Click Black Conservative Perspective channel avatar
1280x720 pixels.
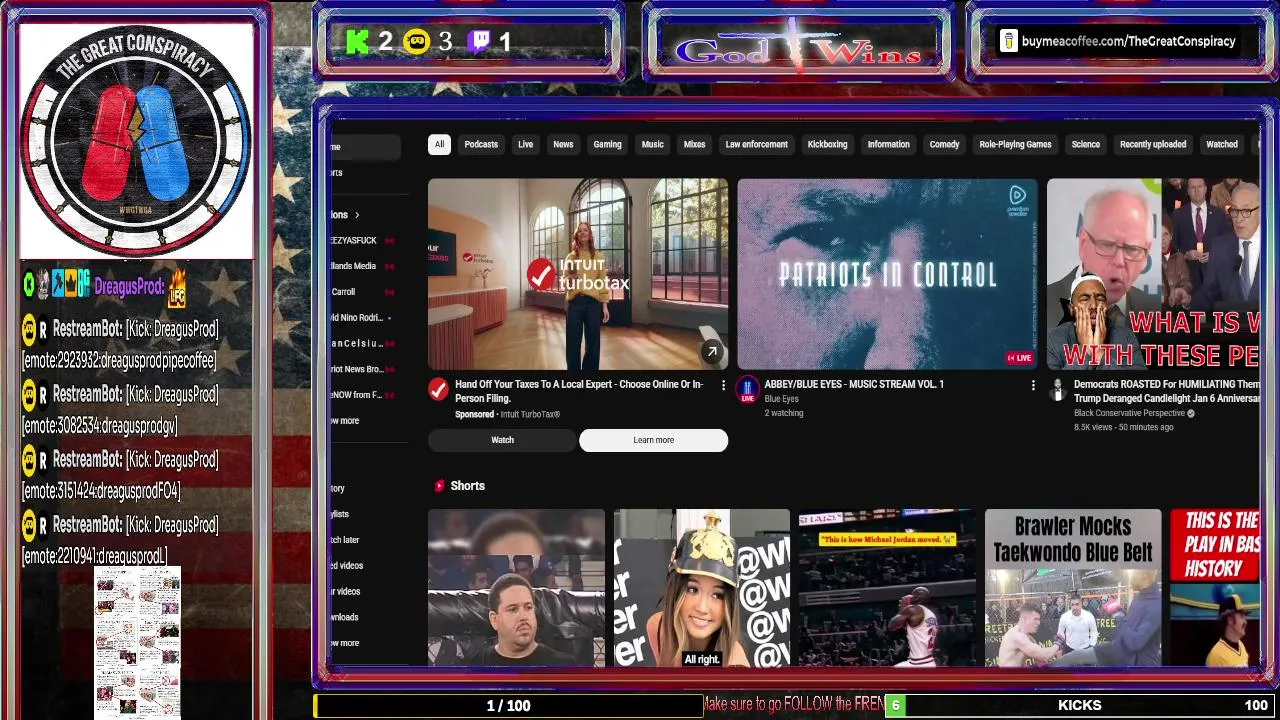pos(1057,389)
